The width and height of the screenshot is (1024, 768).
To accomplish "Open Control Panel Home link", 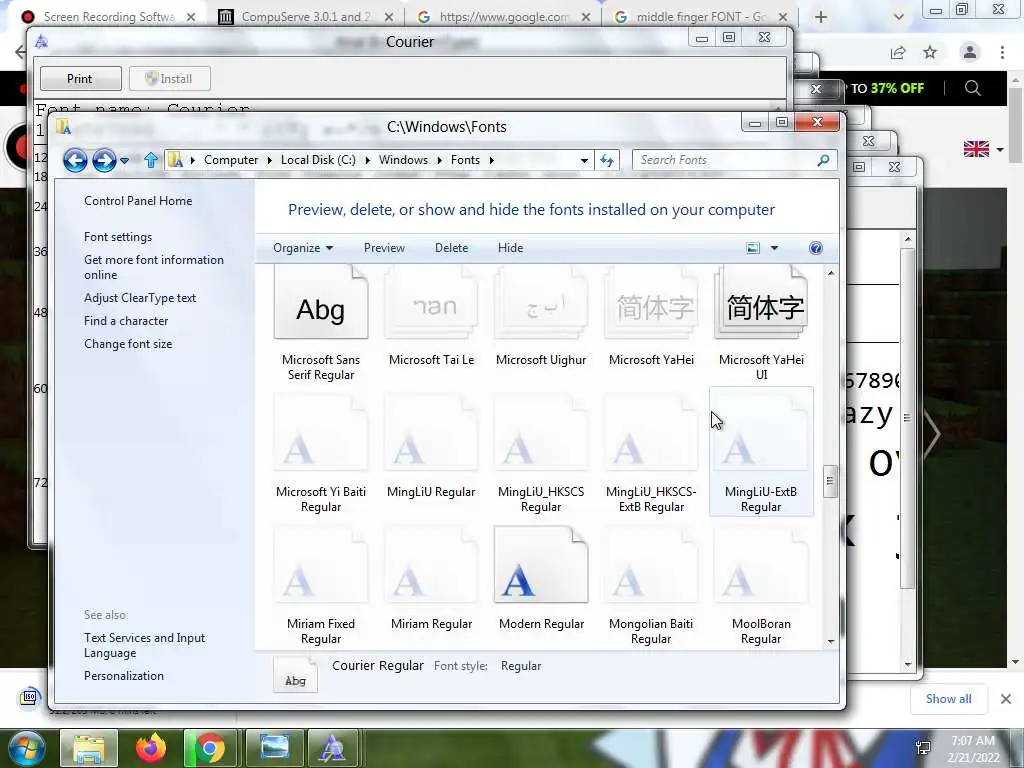I will point(138,201).
